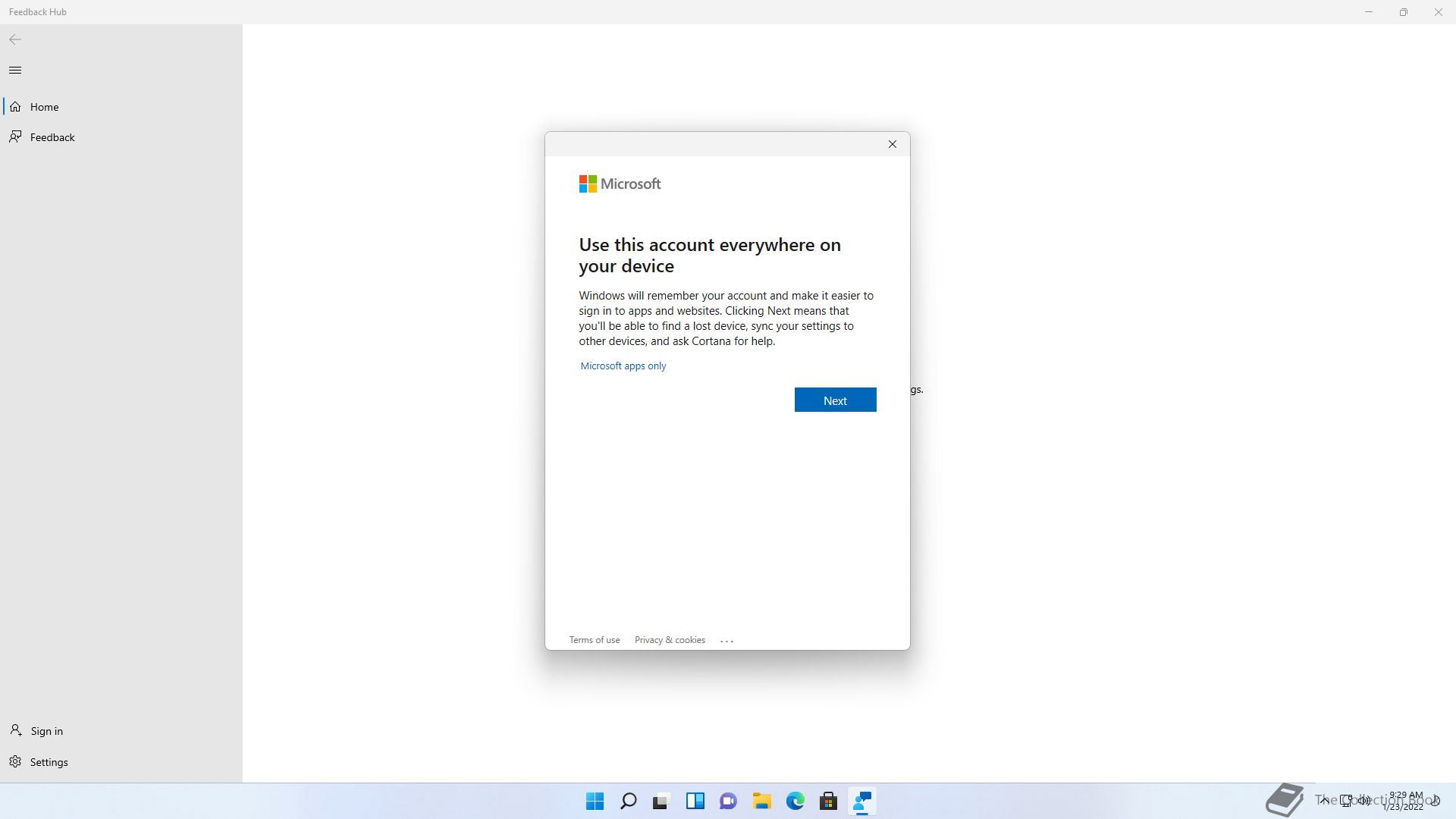
Task: Open Task View from the taskbar
Action: (x=661, y=801)
